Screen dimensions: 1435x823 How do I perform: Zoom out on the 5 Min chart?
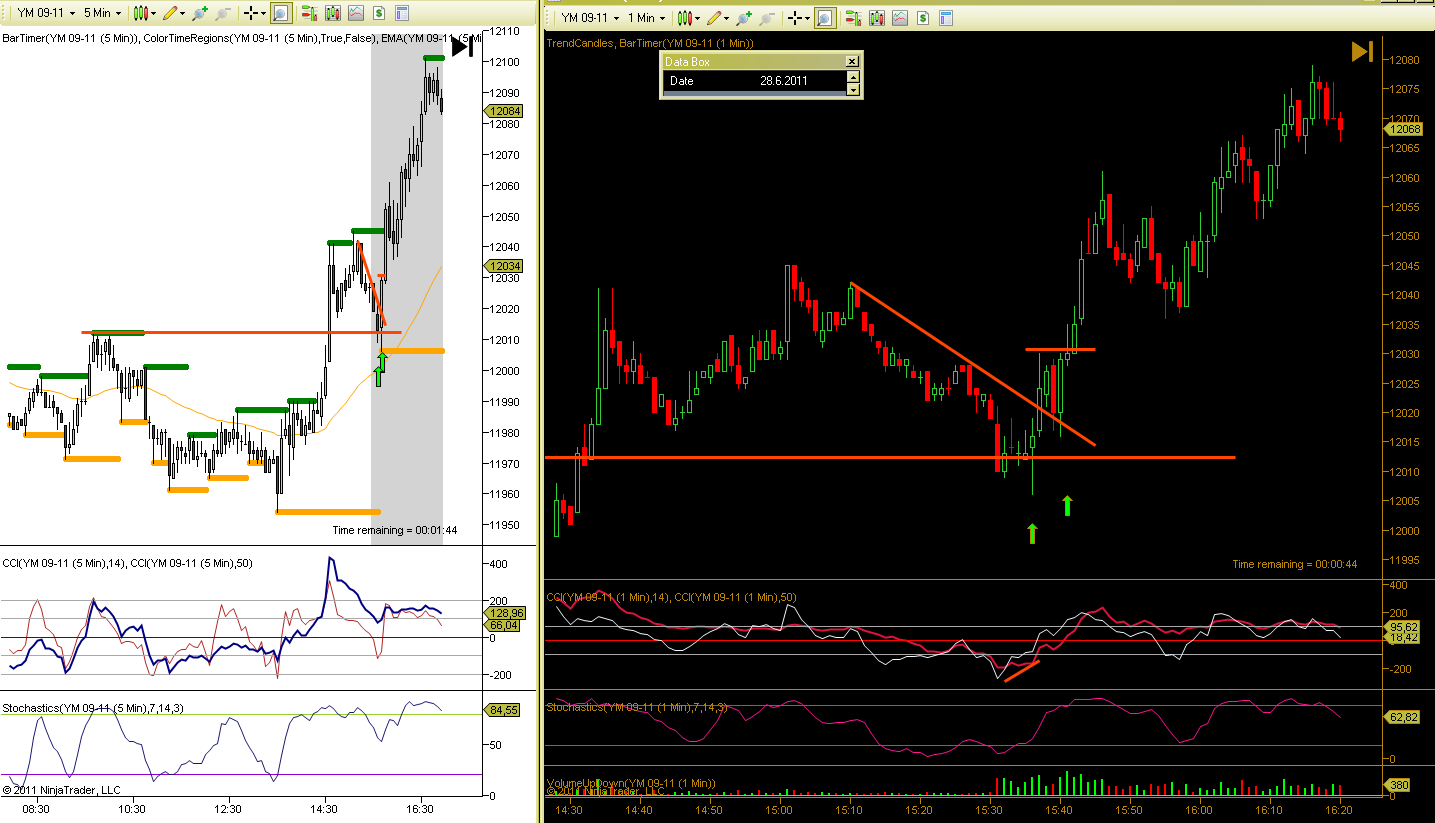[223, 13]
